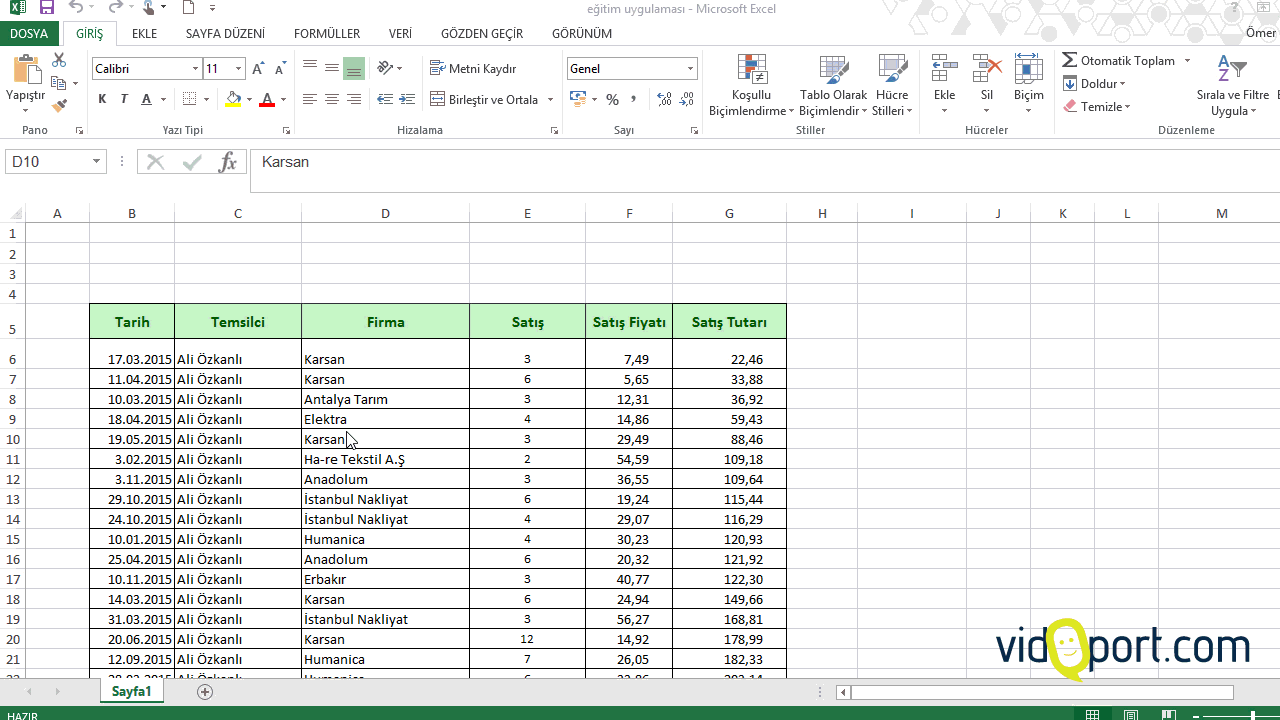This screenshot has height=720, width=1280.
Task: Open the Calibri font name dropdown
Action: click(x=195, y=69)
